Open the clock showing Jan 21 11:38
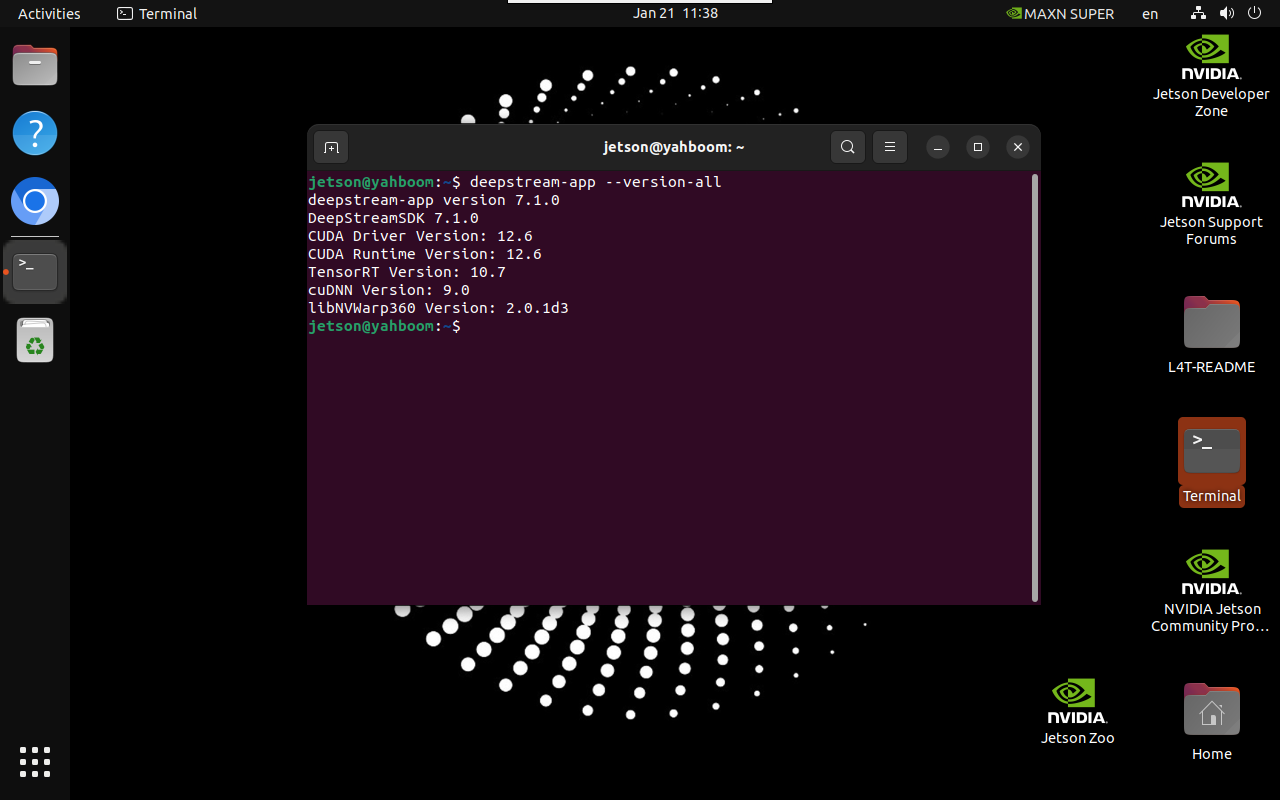 pos(675,14)
